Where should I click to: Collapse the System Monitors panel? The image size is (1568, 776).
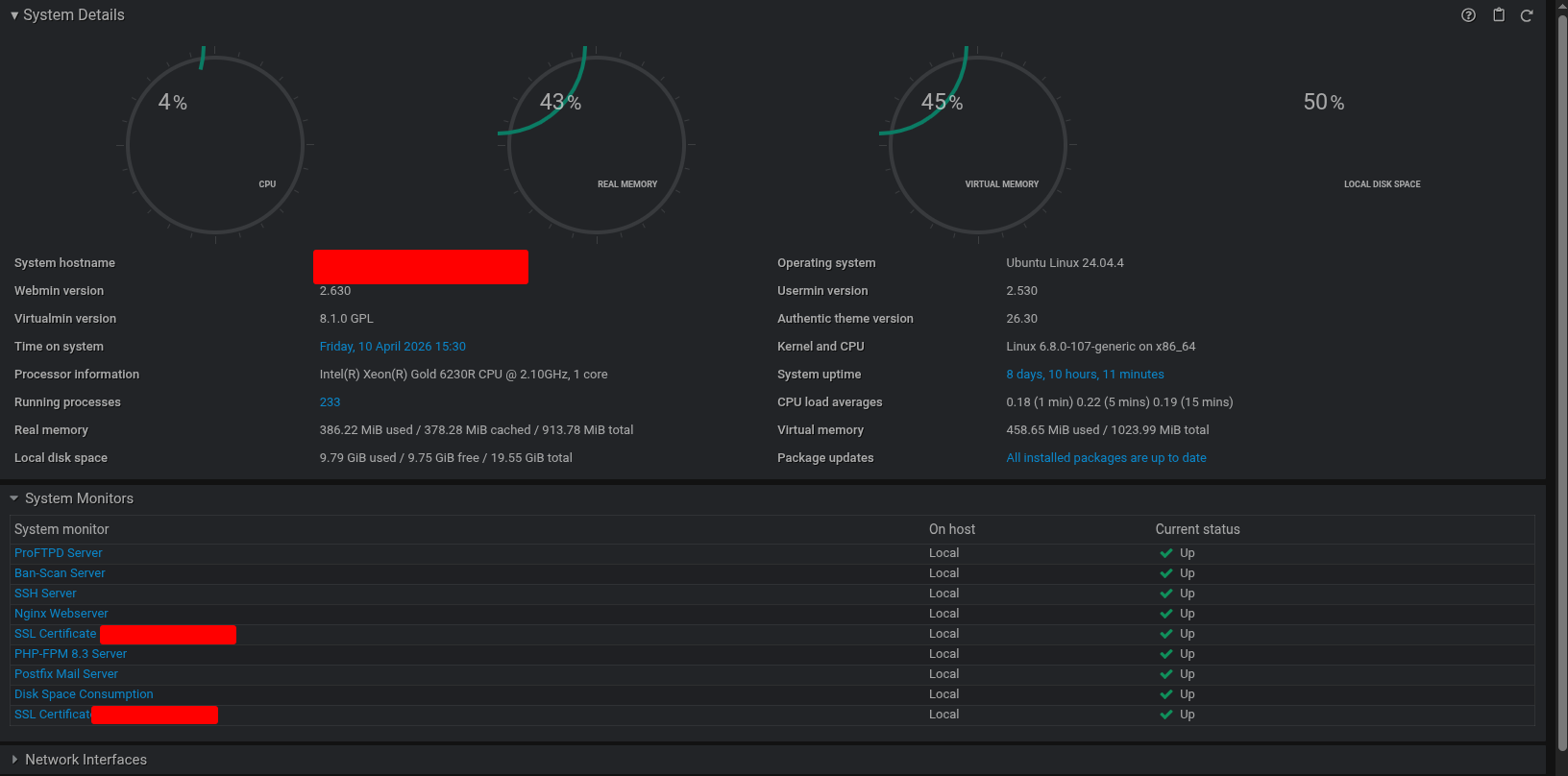(14, 498)
